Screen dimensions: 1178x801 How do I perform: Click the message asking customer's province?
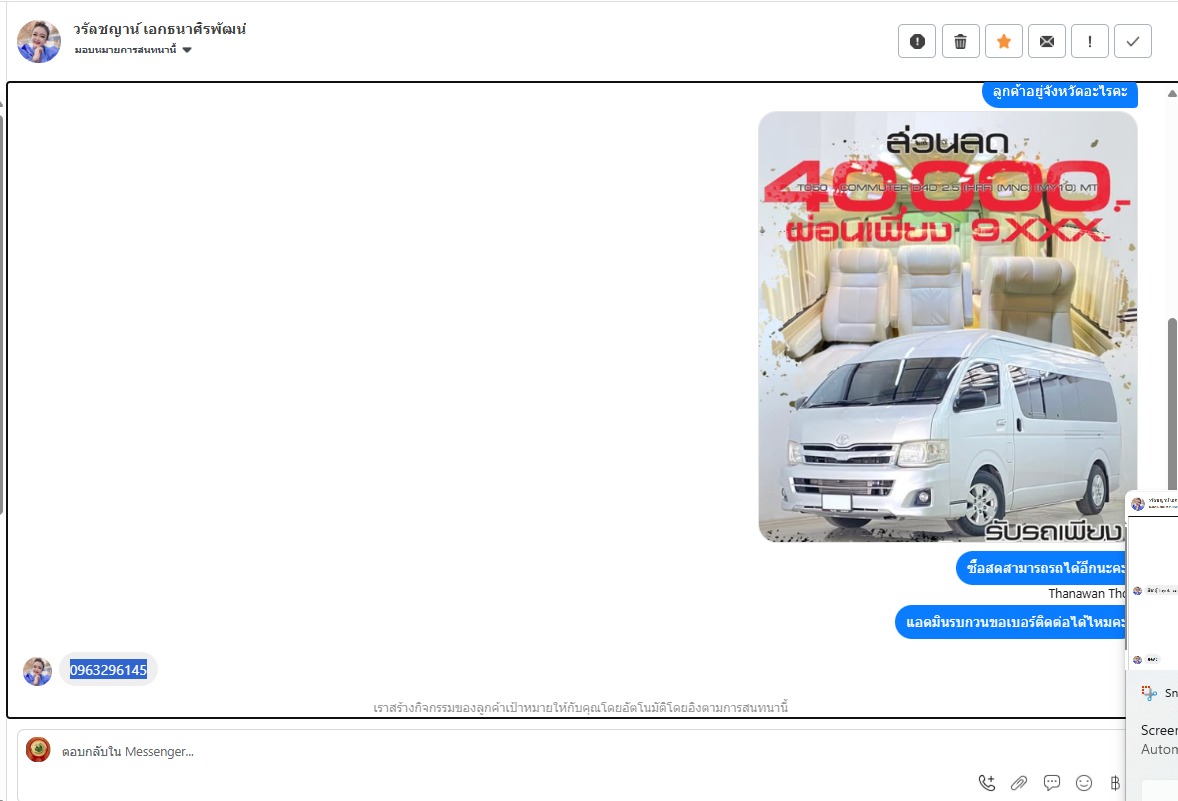1059,92
